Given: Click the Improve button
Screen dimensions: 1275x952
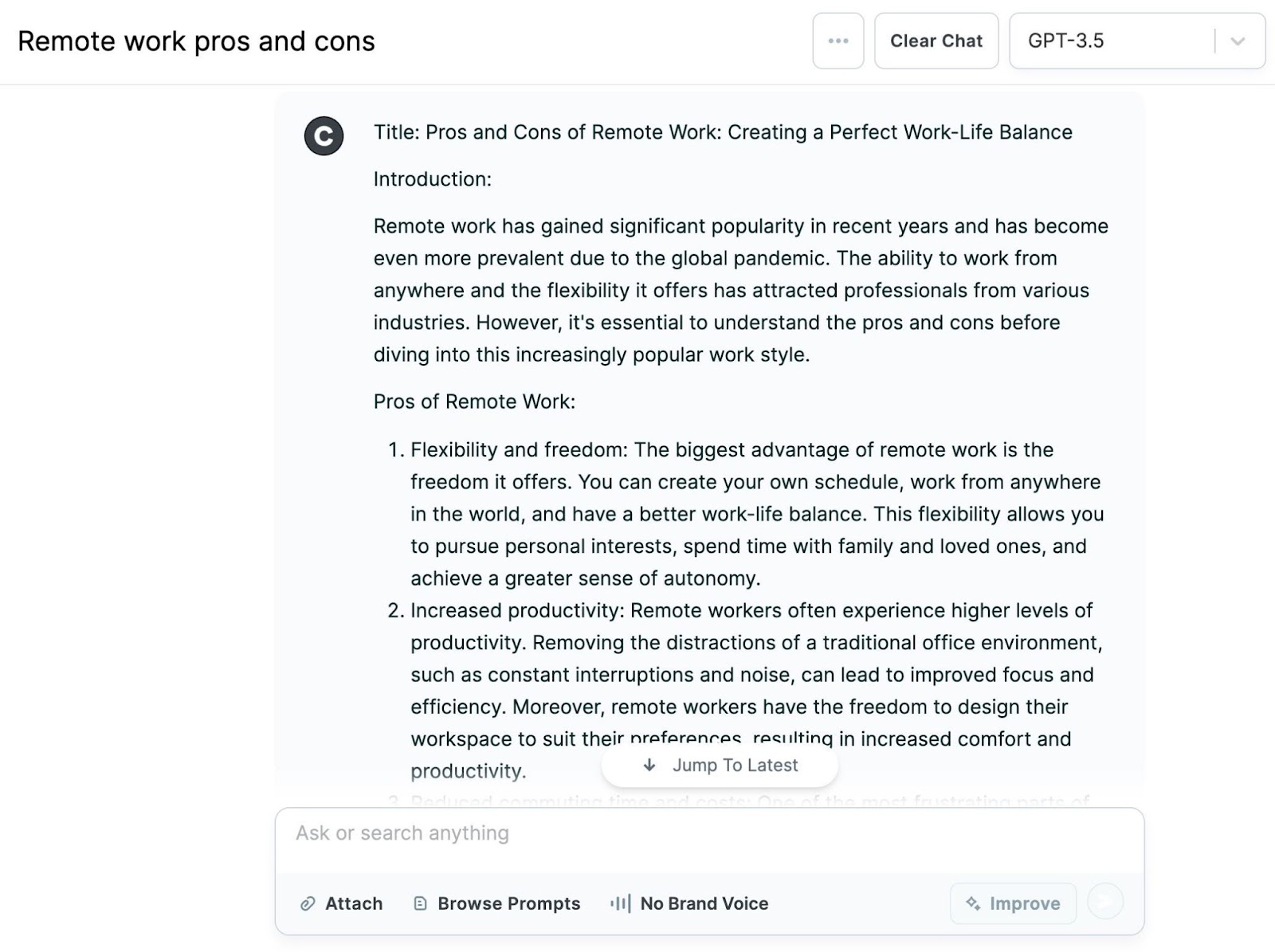Looking at the screenshot, I should [x=1013, y=903].
